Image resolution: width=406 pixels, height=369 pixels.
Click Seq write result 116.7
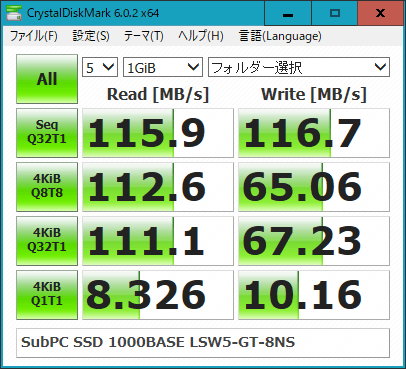(314, 133)
